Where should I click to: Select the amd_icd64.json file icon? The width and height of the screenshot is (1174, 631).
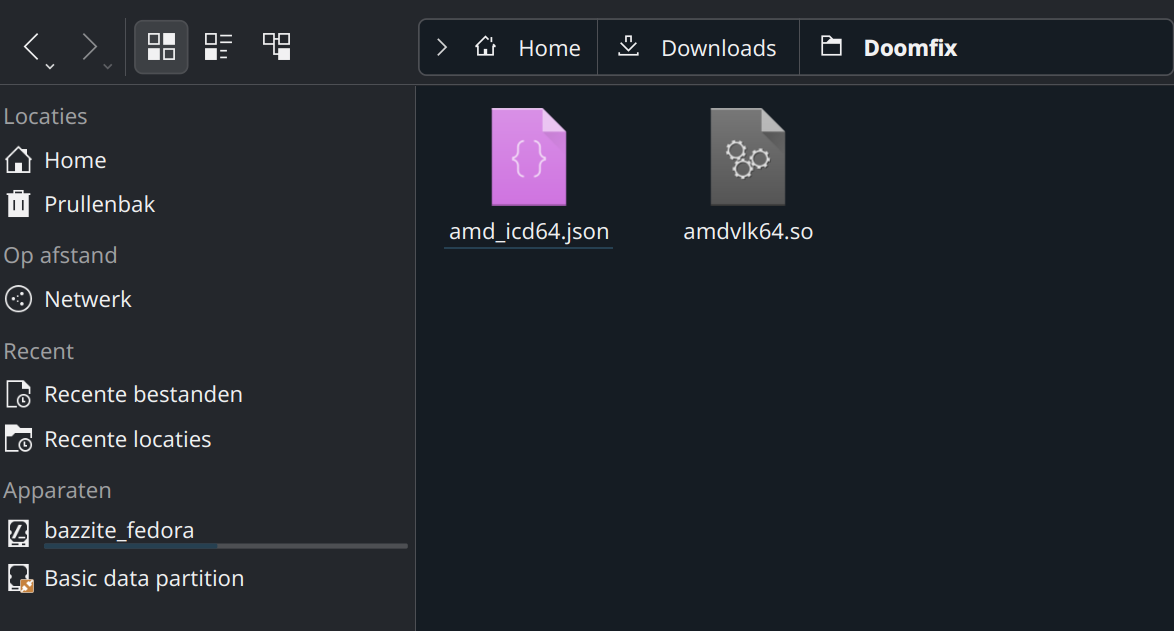pyautogui.click(x=529, y=157)
